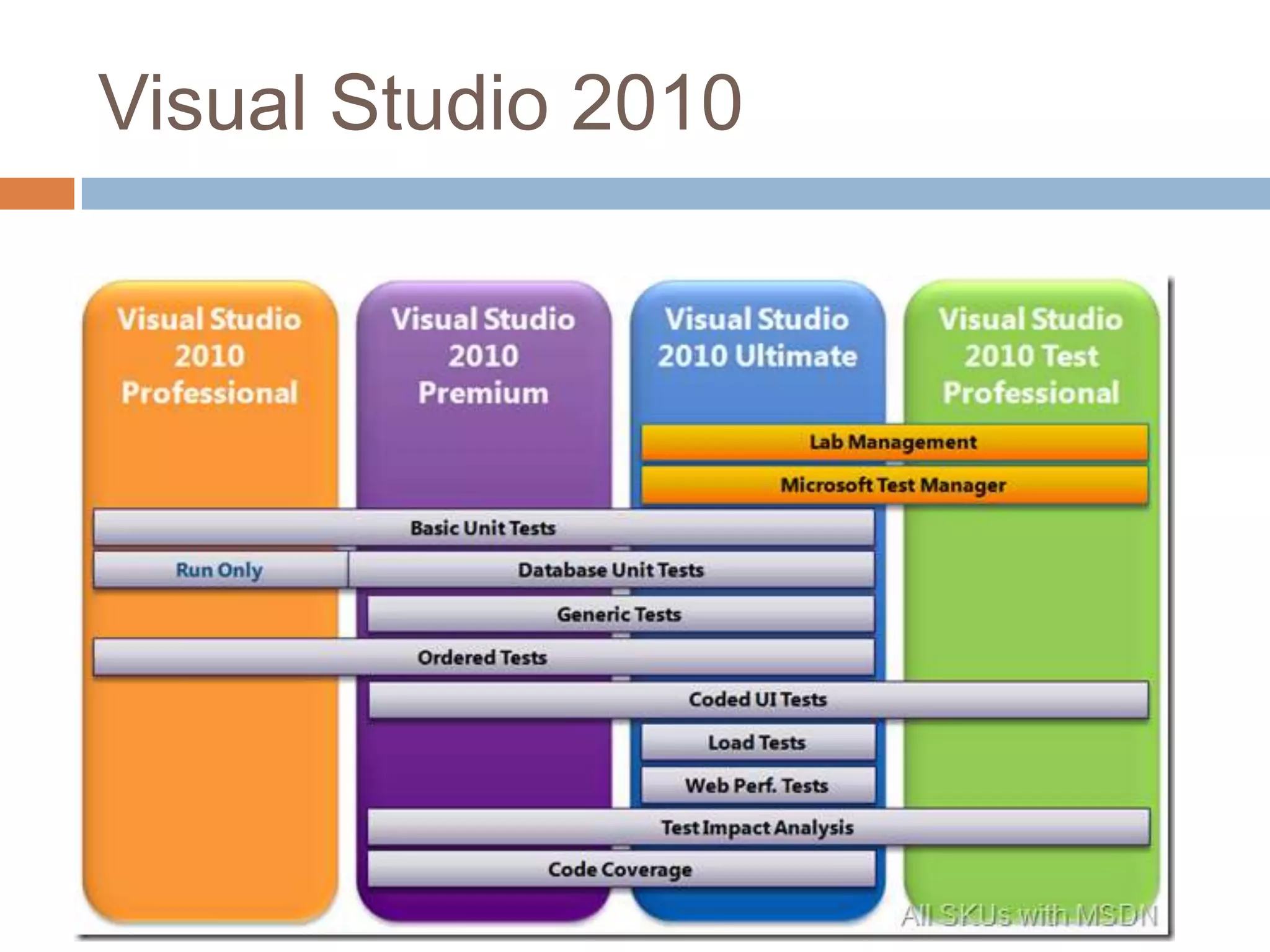
Task: Click the All SKUs with MSDN text
Action: click(x=1029, y=915)
